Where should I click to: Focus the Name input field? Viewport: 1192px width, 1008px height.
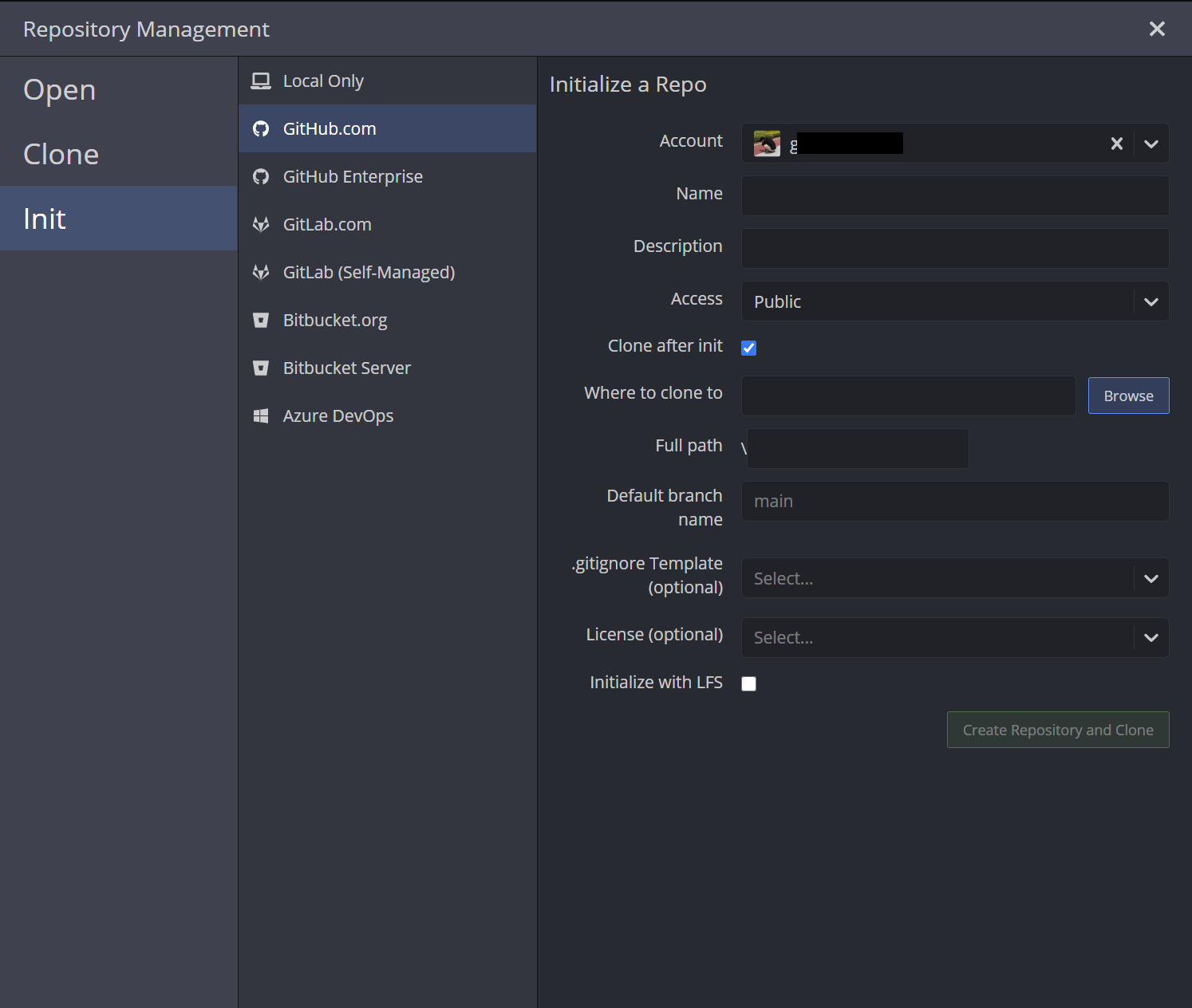tap(955, 196)
